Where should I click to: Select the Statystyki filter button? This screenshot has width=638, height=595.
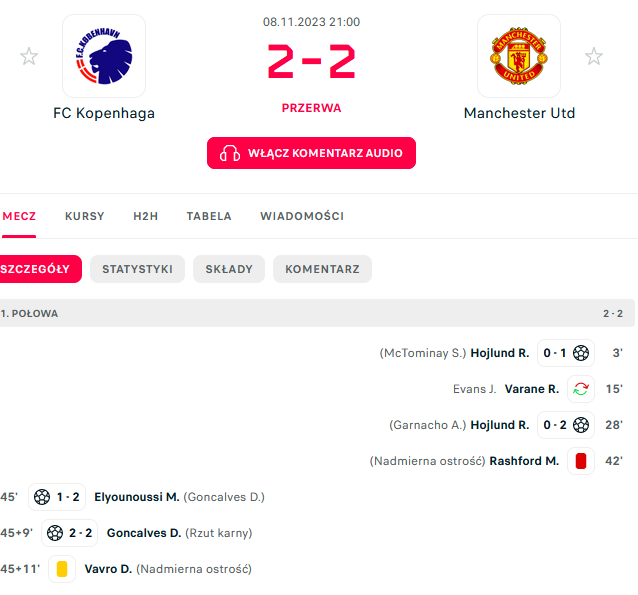pos(138,269)
